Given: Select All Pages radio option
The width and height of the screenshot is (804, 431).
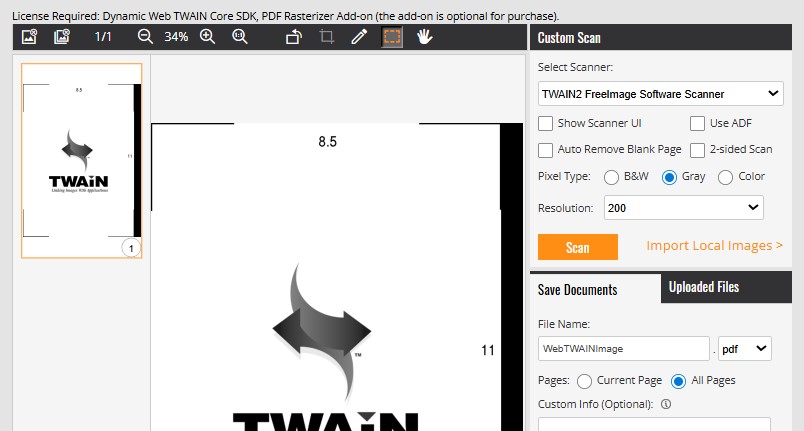Looking at the screenshot, I should (678, 381).
